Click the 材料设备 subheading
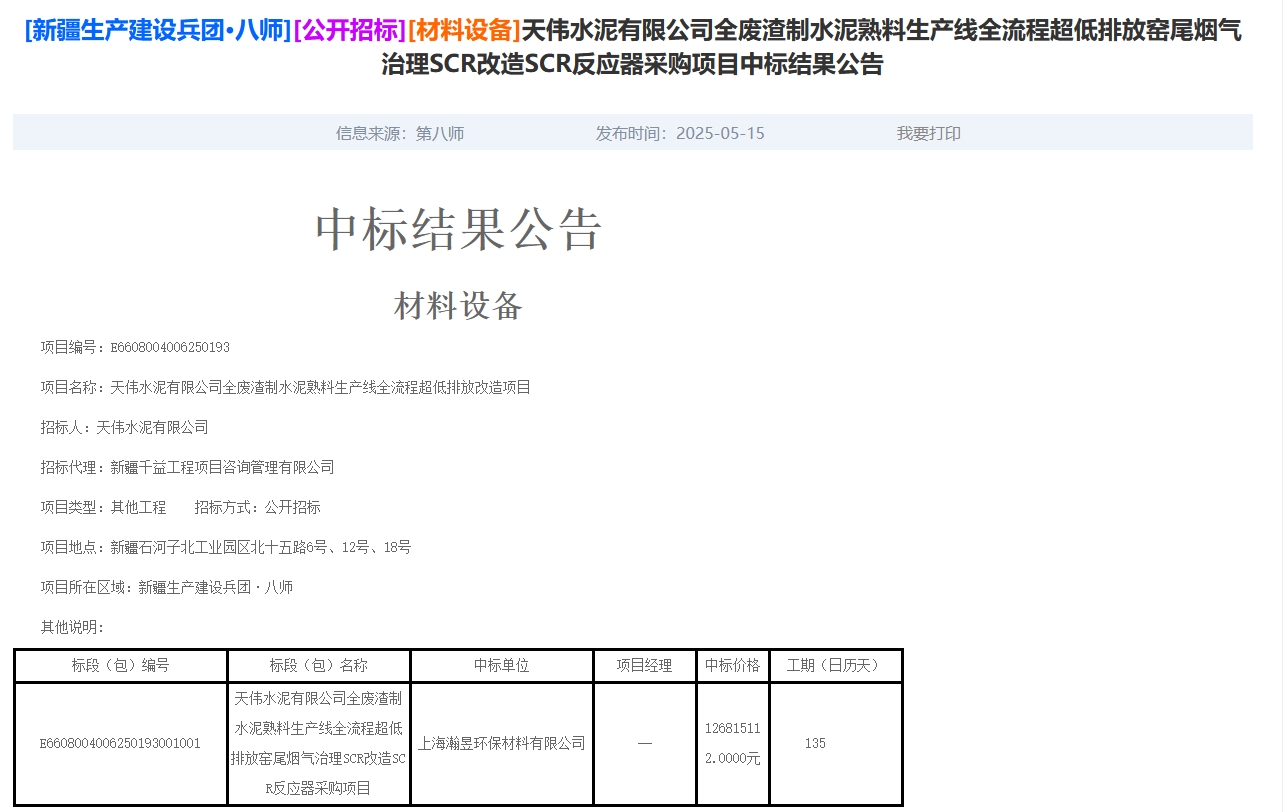The image size is (1288, 812). point(459,306)
